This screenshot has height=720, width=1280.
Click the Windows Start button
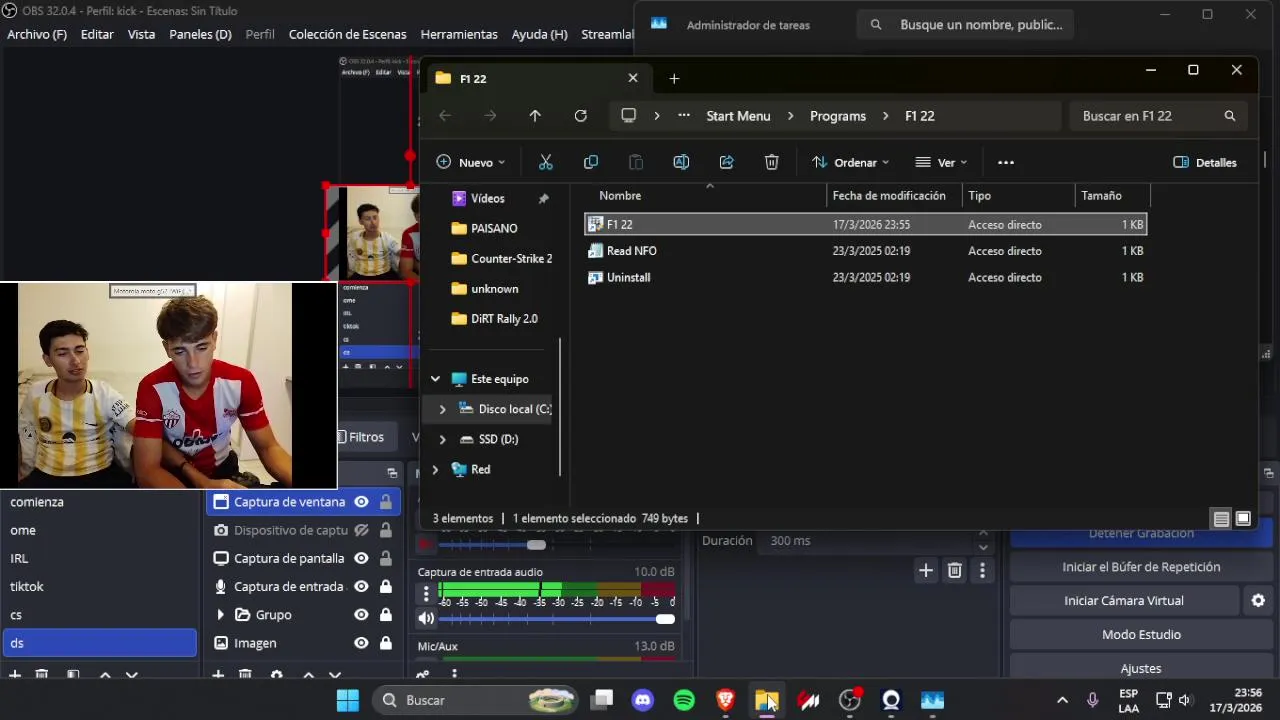[347, 700]
